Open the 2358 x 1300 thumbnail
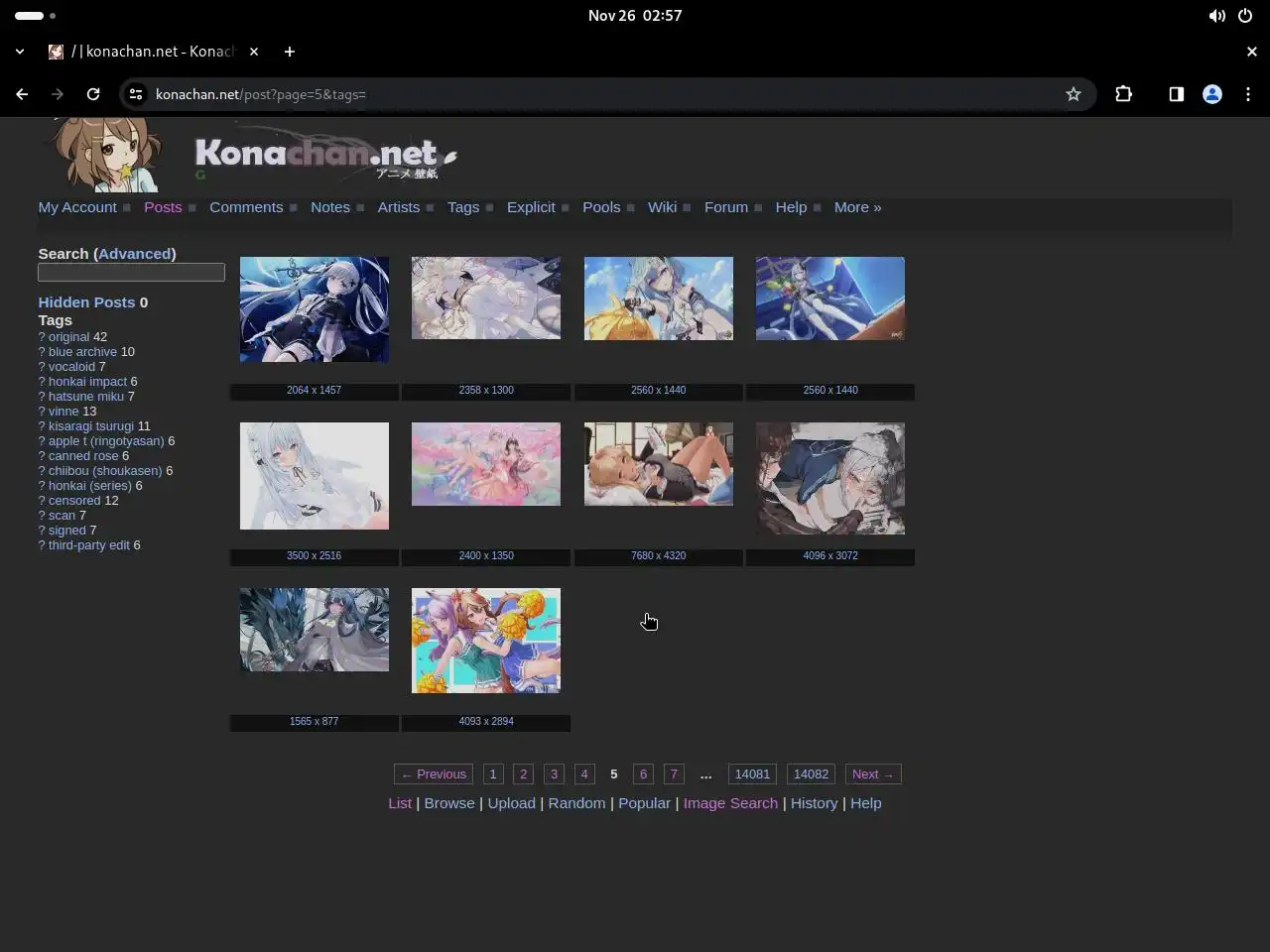Viewport: 1270px width, 952px height. pyautogui.click(x=486, y=297)
